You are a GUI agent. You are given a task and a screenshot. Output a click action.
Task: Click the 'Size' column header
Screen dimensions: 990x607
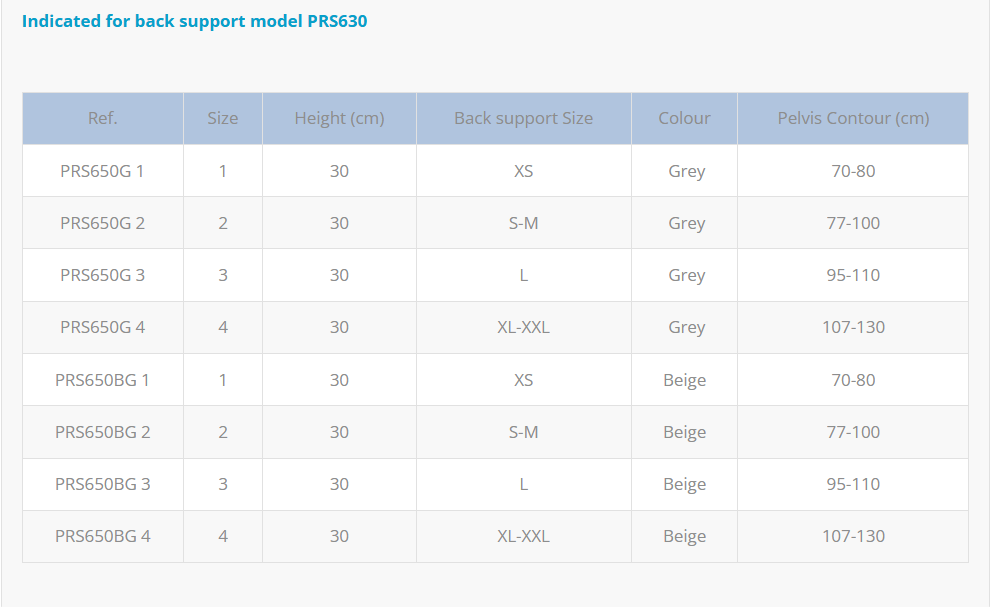[x=223, y=118]
